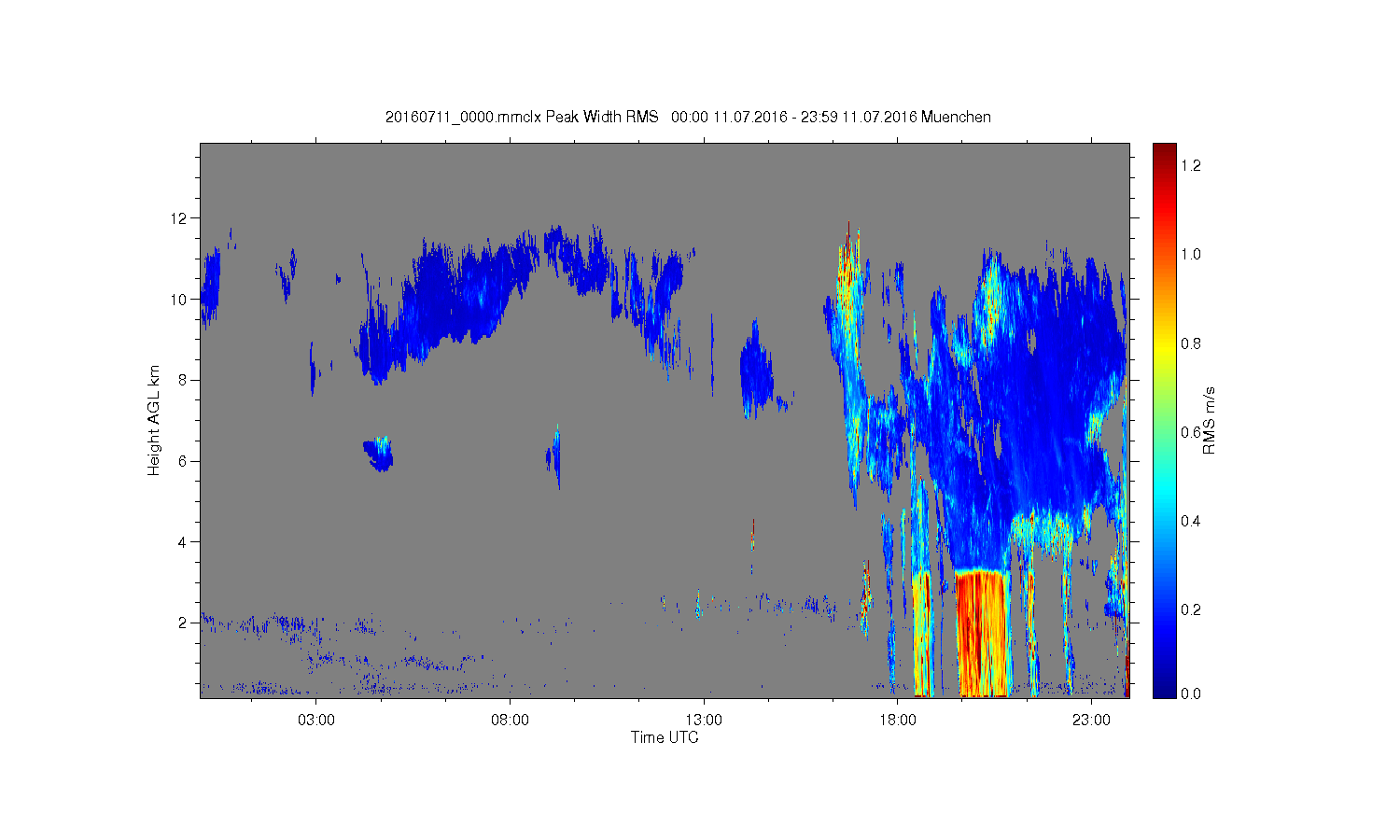Click the 'Height AGL km' y-axis label
Image resolution: width=1400 pixels, height=840 pixels.
click(154, 420)
